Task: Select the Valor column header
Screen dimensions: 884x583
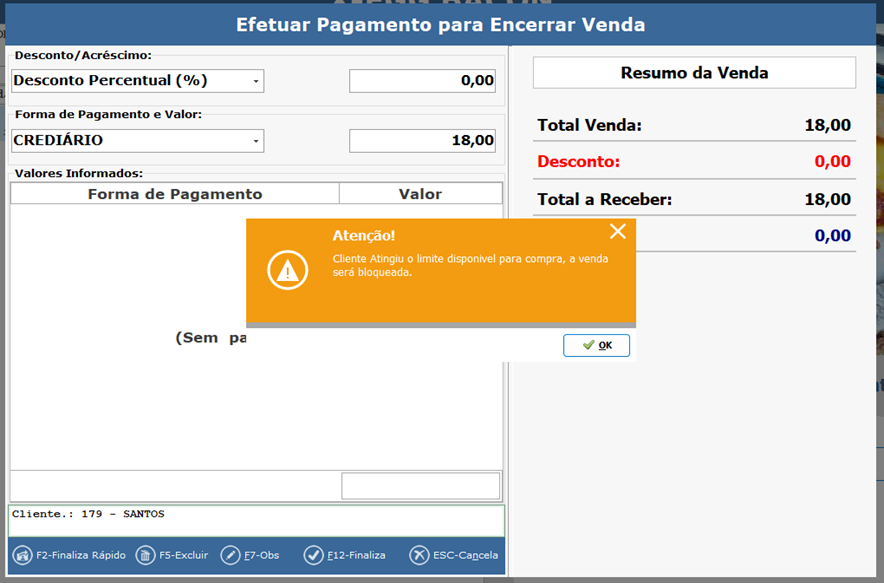Action: click(x=420, y=194)
